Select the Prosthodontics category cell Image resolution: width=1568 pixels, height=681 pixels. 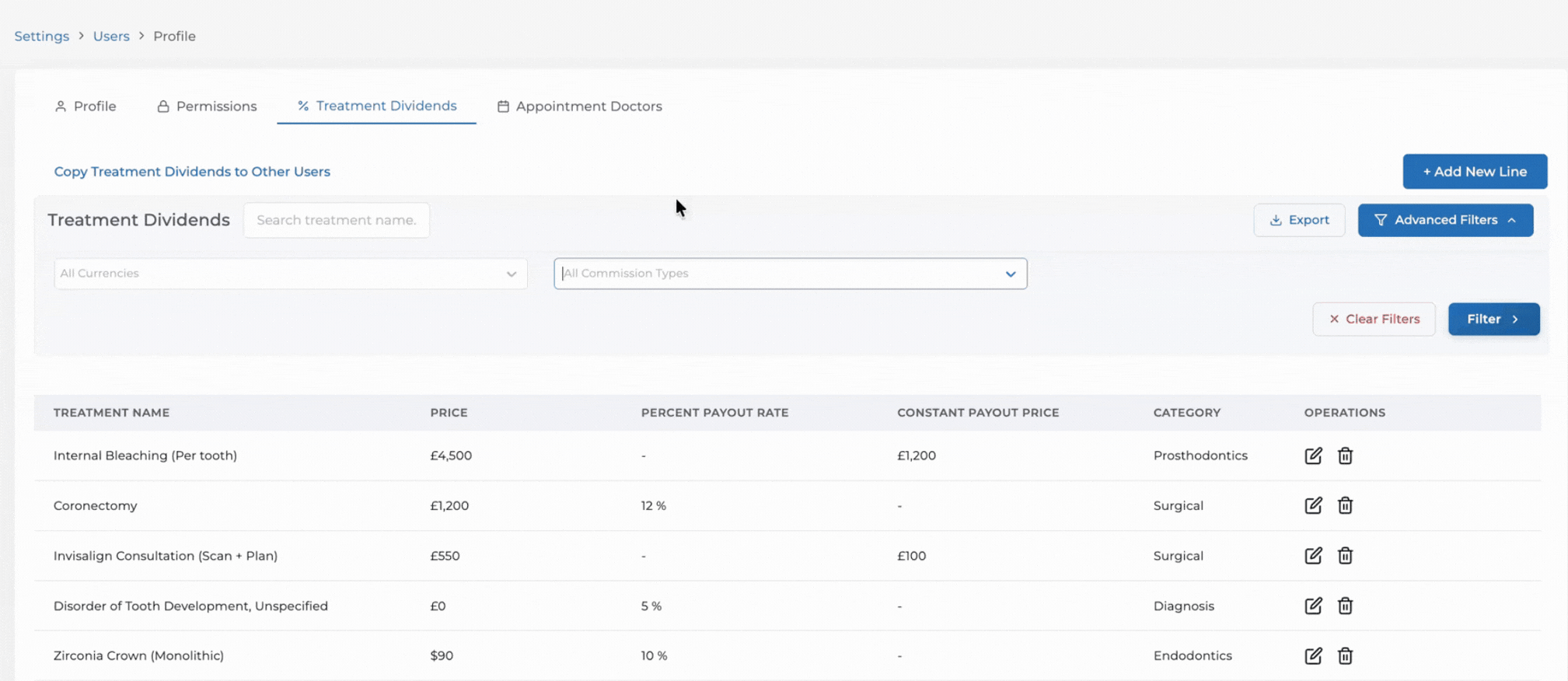pyautogui.click(x=1200, y=456)
